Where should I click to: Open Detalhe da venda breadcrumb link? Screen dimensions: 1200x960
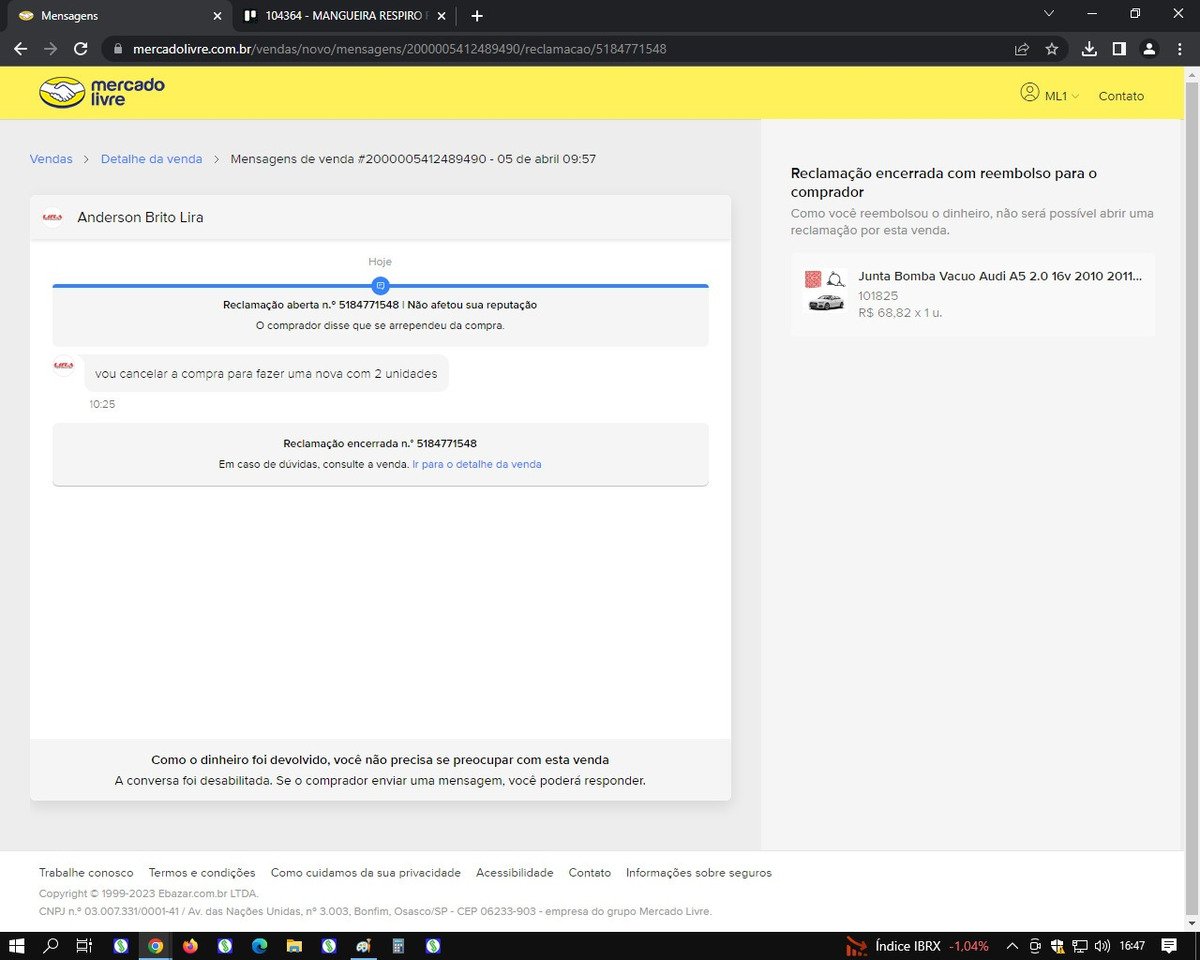tap(151, 159)
